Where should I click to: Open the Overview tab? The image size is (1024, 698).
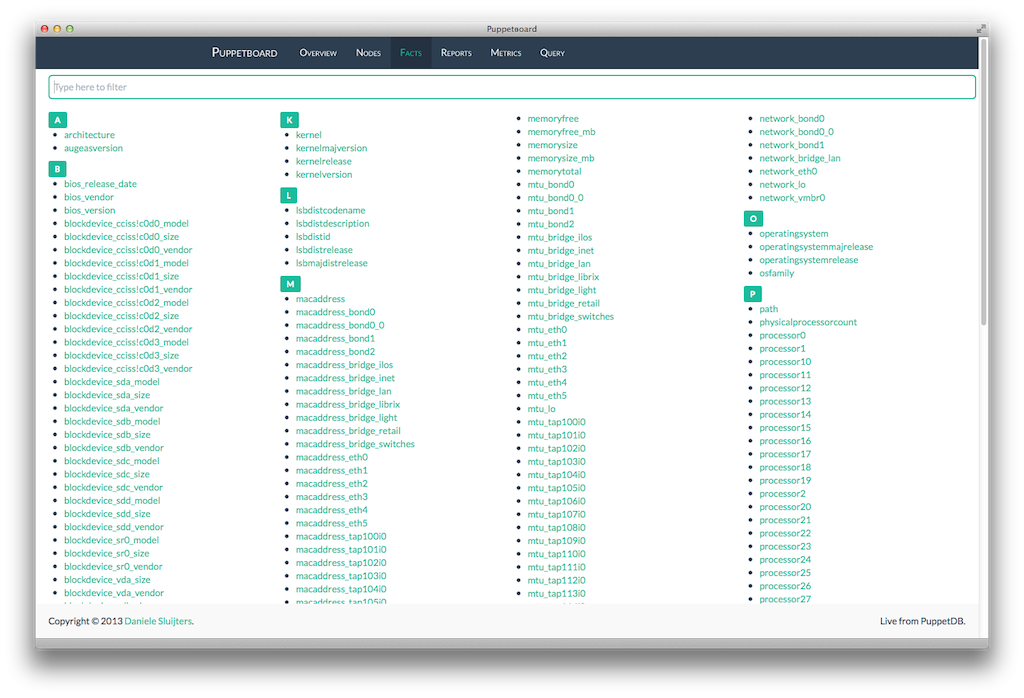pos(318,53)
